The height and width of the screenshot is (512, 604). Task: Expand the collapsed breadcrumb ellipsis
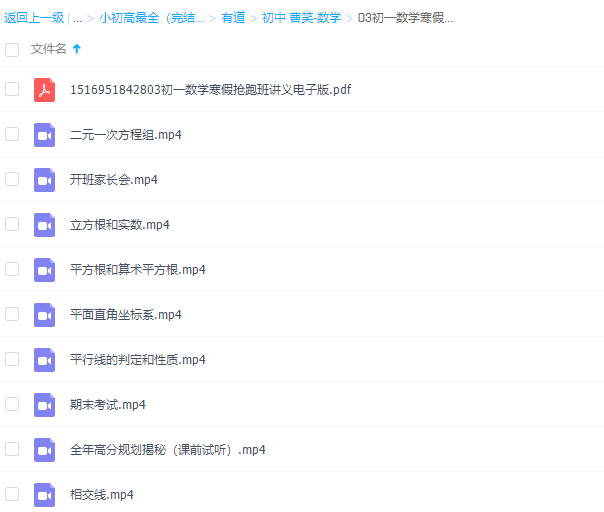point(77,18)
